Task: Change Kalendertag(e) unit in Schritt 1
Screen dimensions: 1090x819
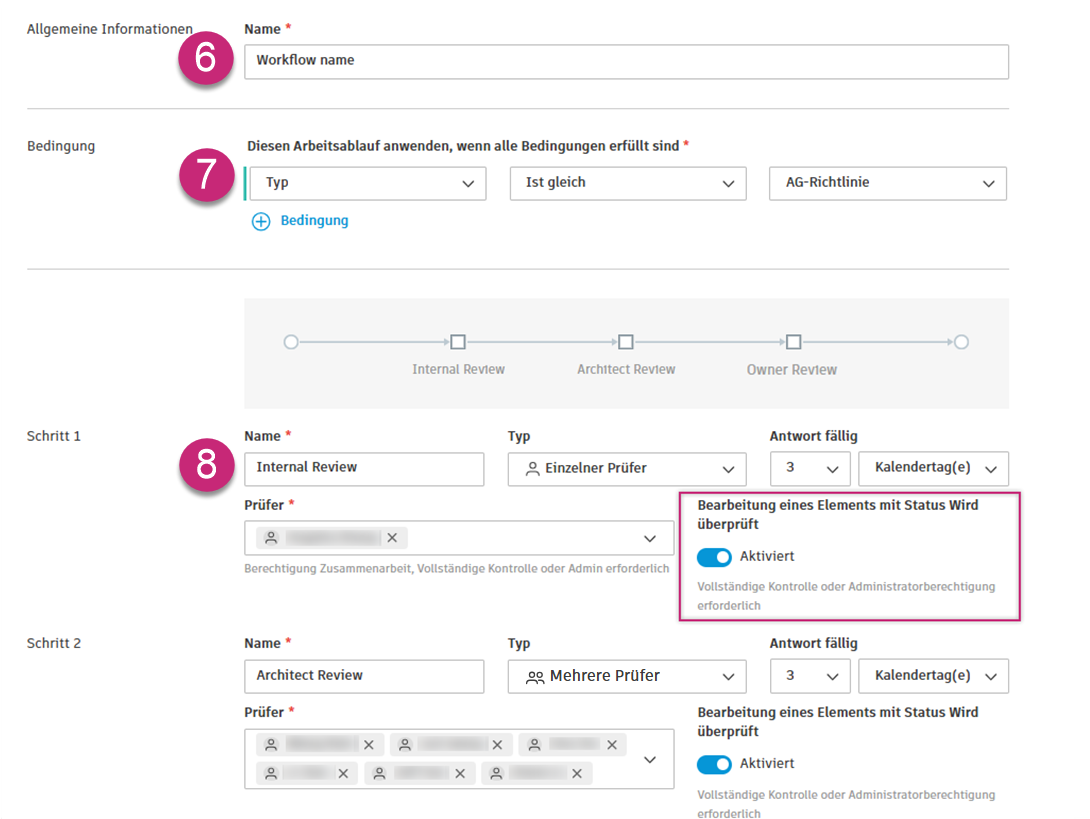Action: (933, 469)
